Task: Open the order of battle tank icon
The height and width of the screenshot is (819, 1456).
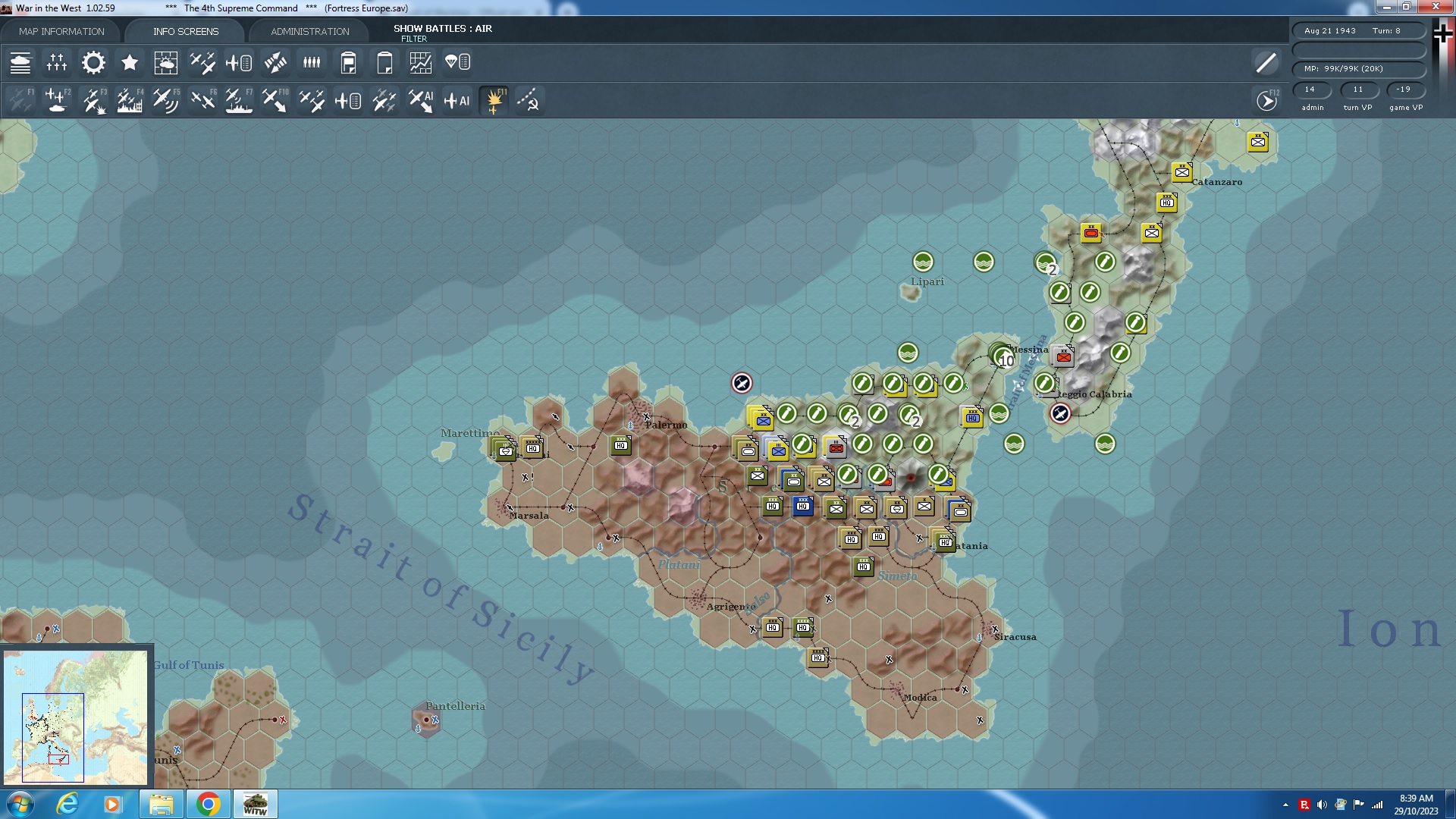Action: tap(20, 62)
